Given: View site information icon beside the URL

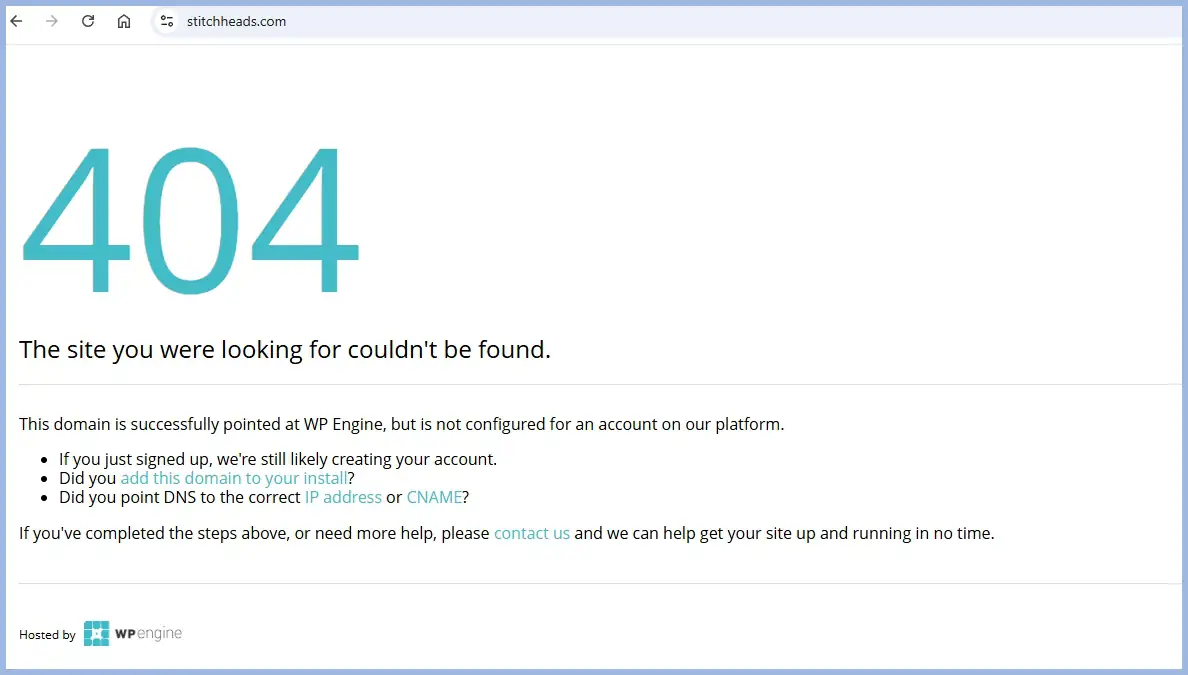Looking at the screenshot, I should [x=167, y=21].
